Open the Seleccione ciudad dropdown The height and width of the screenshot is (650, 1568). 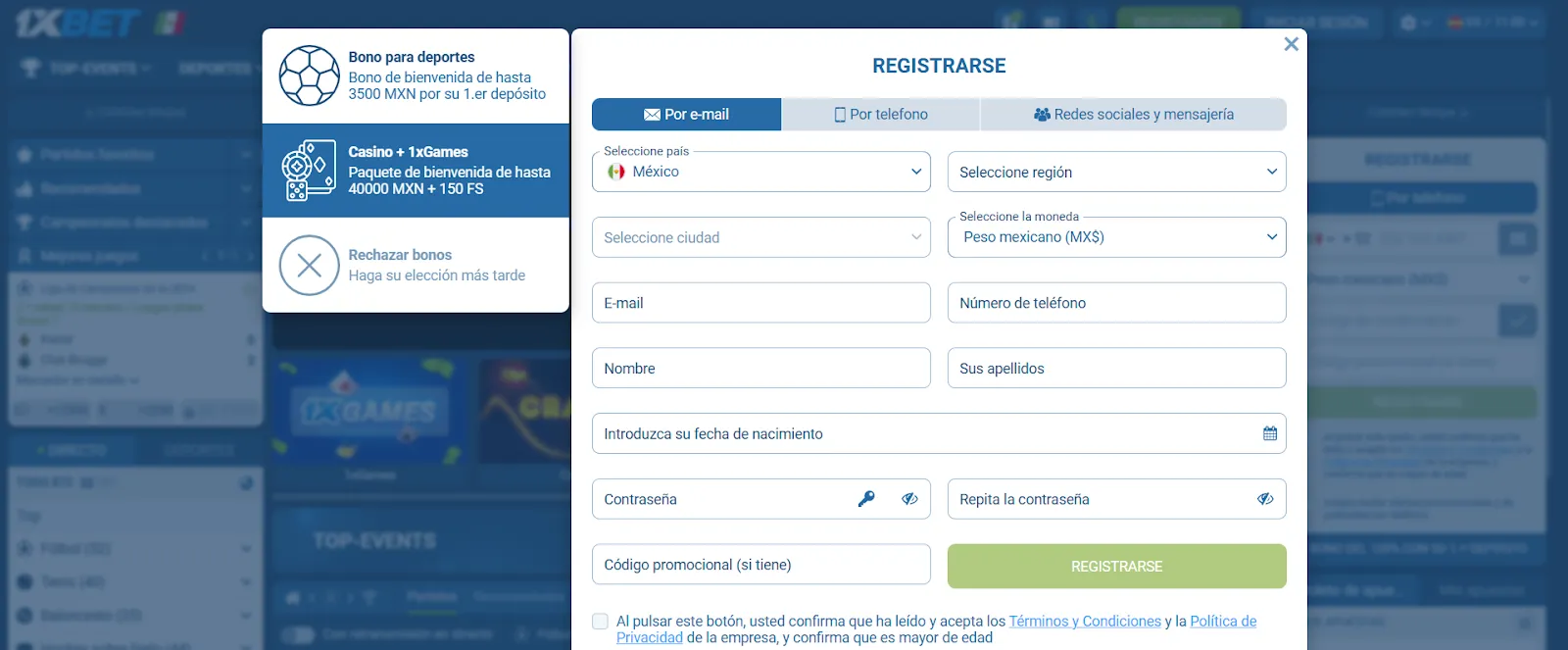(761, 237)
